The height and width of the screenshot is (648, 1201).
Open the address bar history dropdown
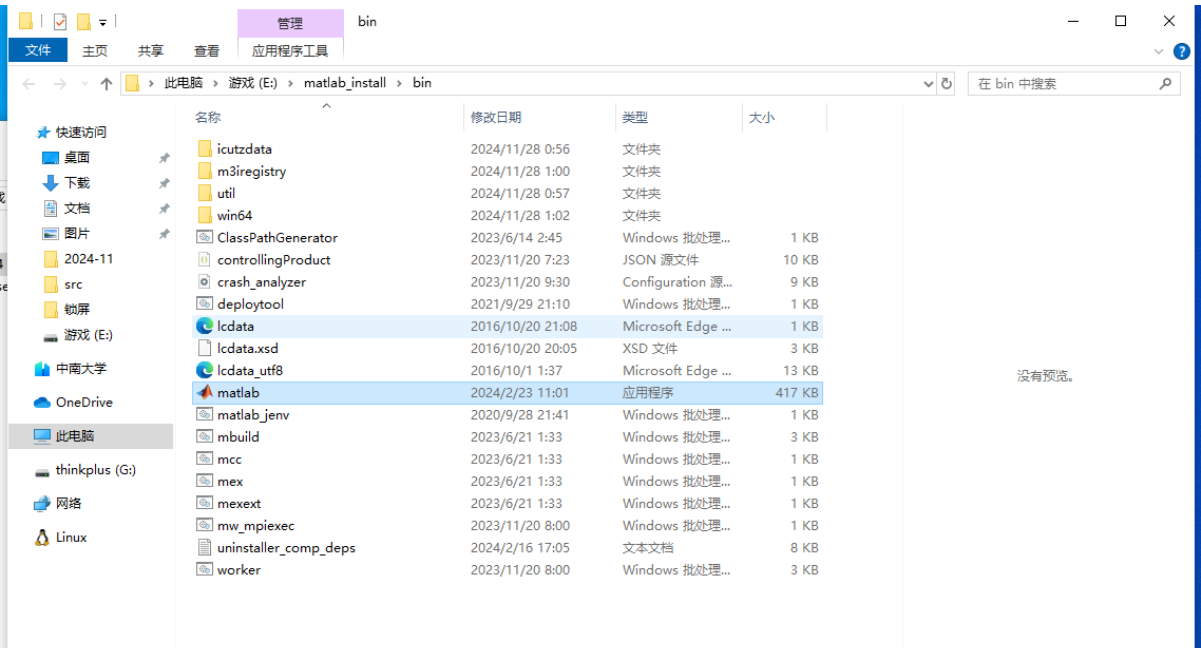tap(928, 84)
